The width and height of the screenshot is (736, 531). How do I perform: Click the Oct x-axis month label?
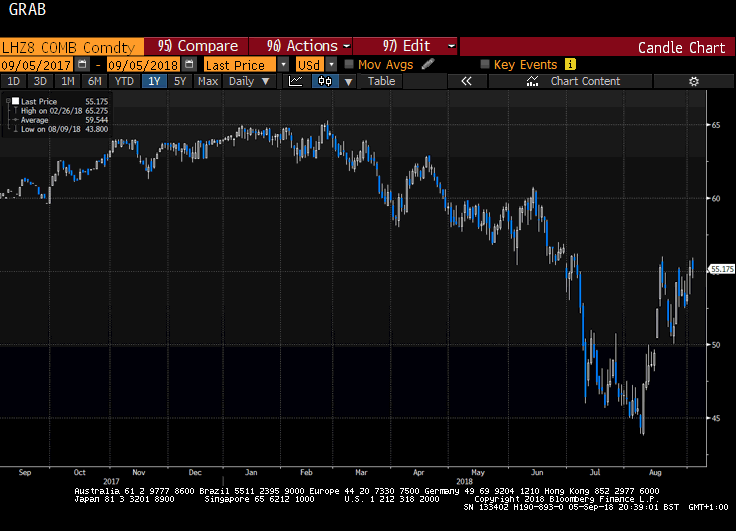tap(80, 472)
